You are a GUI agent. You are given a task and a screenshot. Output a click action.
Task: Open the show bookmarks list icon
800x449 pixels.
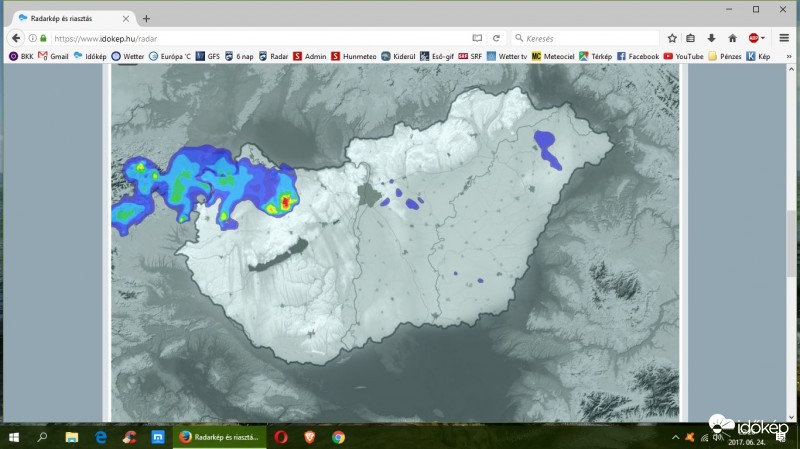point(691,38)
